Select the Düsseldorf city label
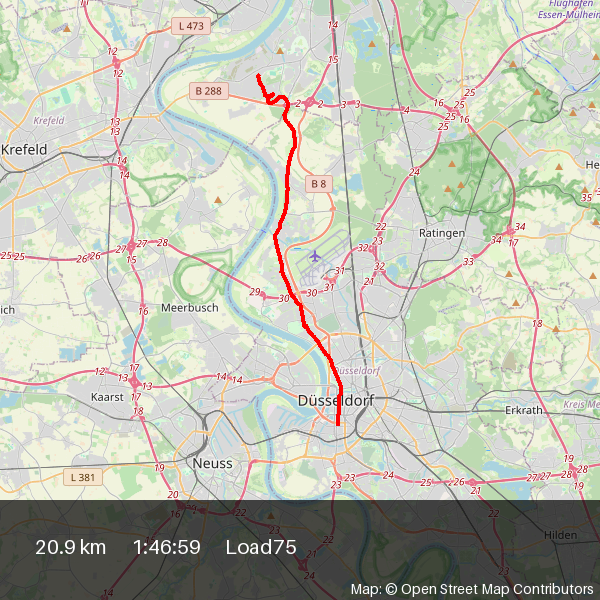Viewport: 600px width, 600px height. (336, 401)
